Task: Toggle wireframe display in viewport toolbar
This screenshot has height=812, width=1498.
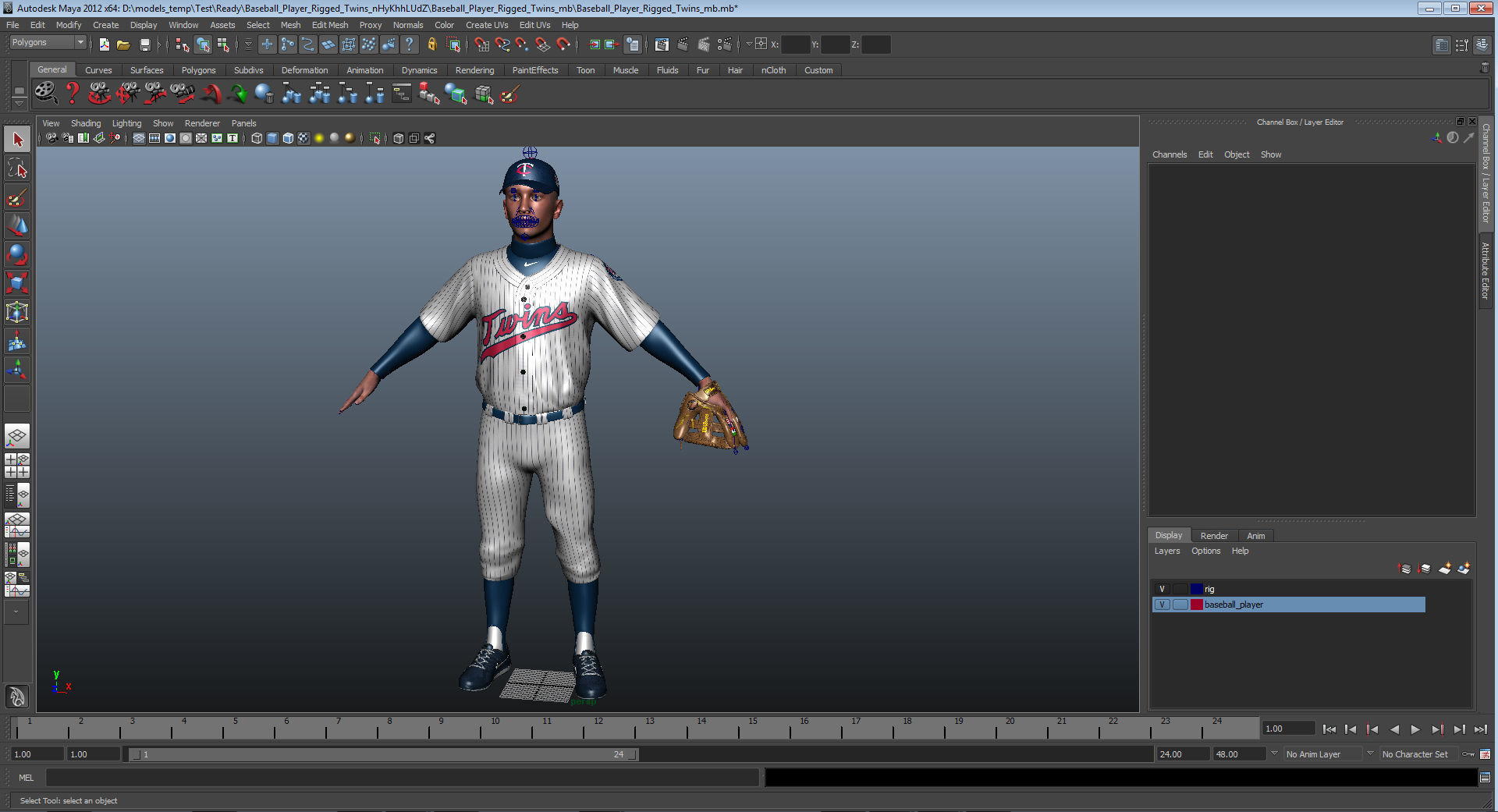Action: [257, 138]
